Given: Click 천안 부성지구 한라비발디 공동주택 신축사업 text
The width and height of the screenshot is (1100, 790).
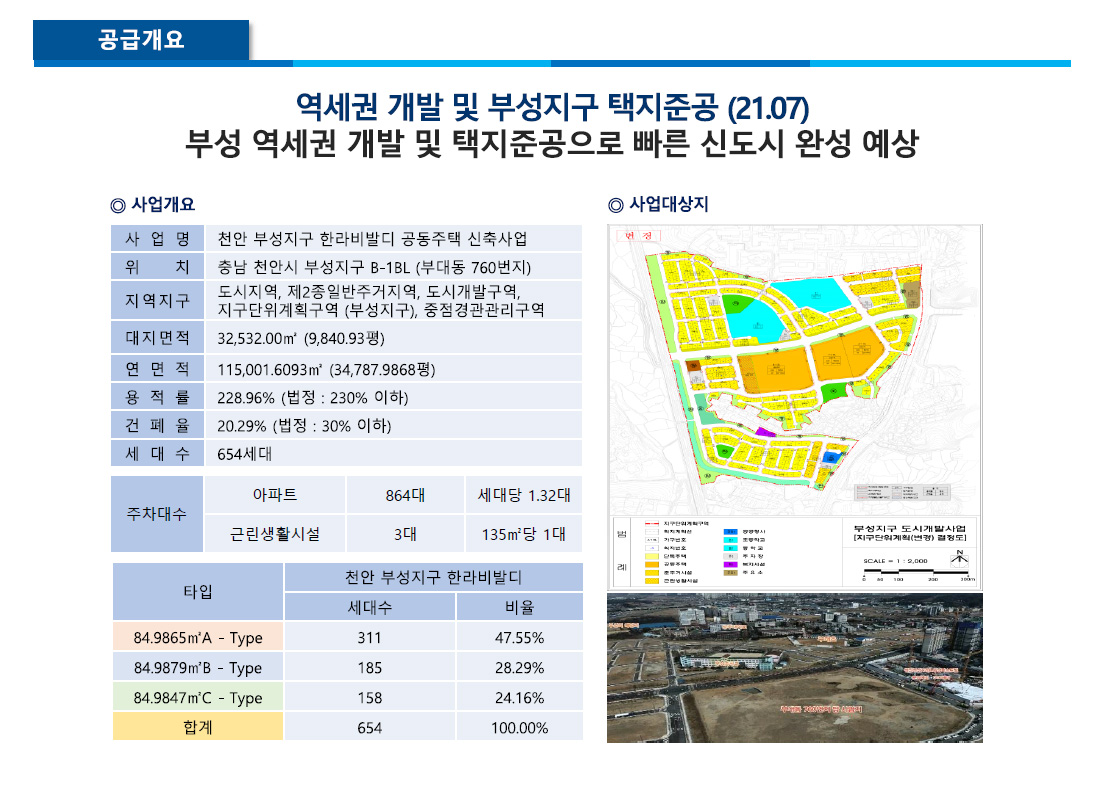Looking at the screenshot, I should (x=372, y=239).
